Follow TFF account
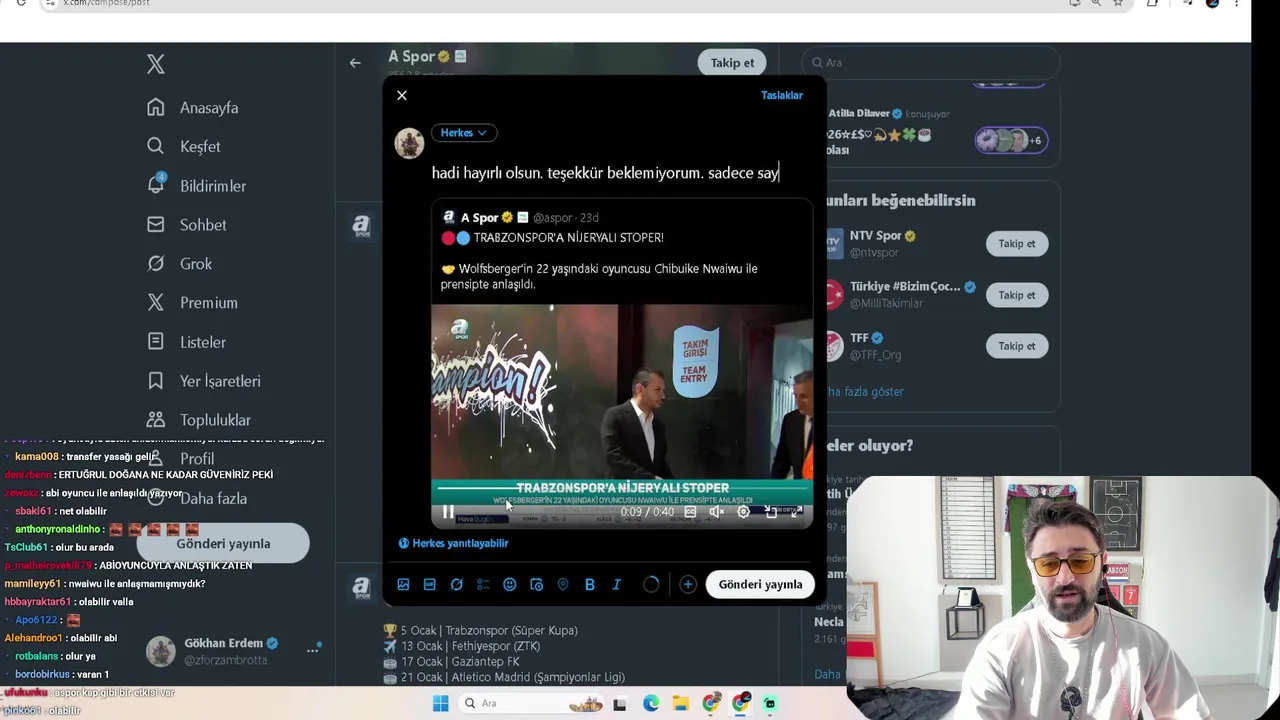This screenshot has height=720, width=1280. click(1017, 346)
